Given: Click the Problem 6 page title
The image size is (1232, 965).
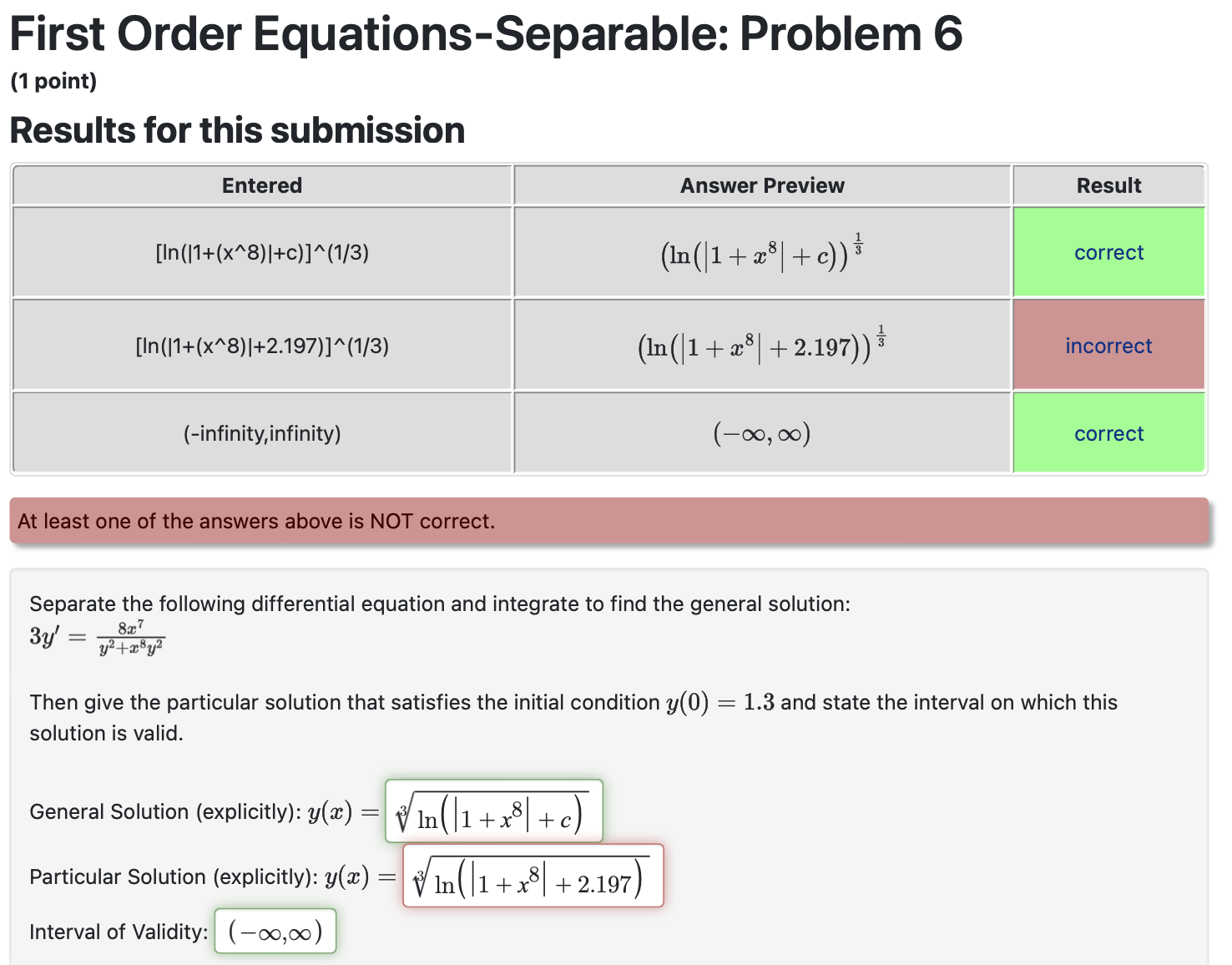Looking at the screenshot, I should pos(487,33).
